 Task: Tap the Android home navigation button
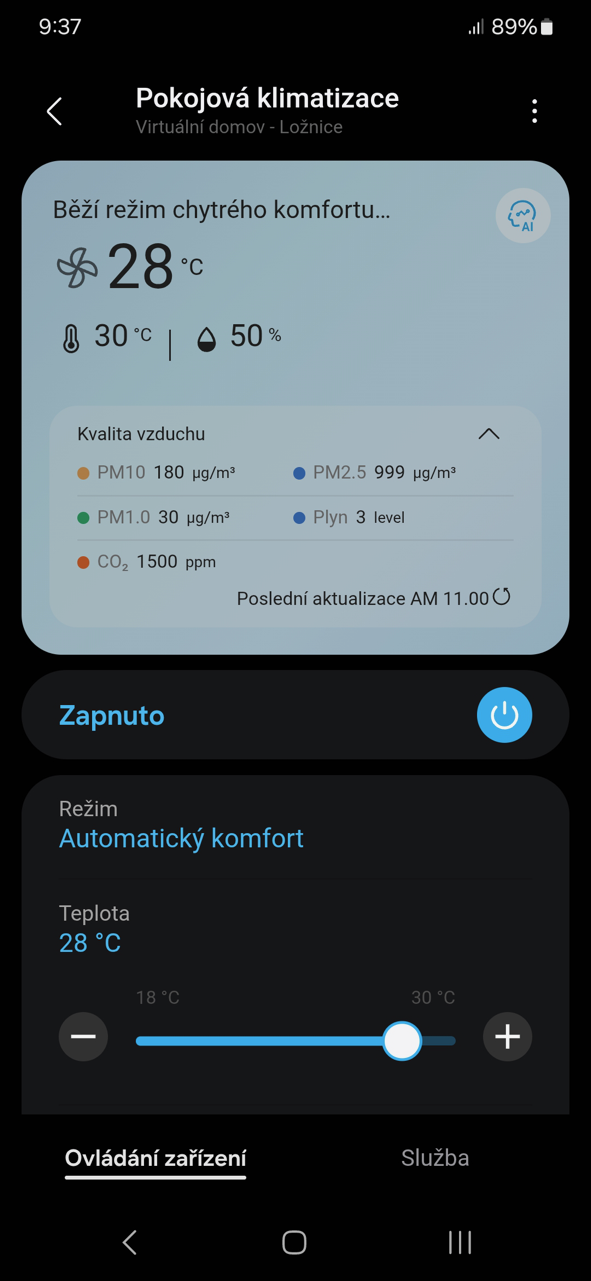click(x=294, y=1242)
